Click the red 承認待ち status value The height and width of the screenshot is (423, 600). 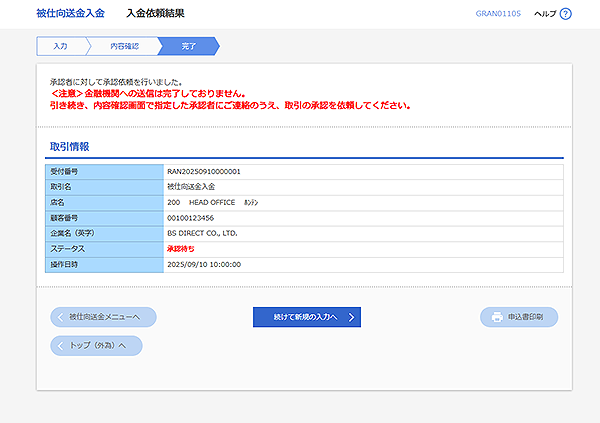(181, 249)
